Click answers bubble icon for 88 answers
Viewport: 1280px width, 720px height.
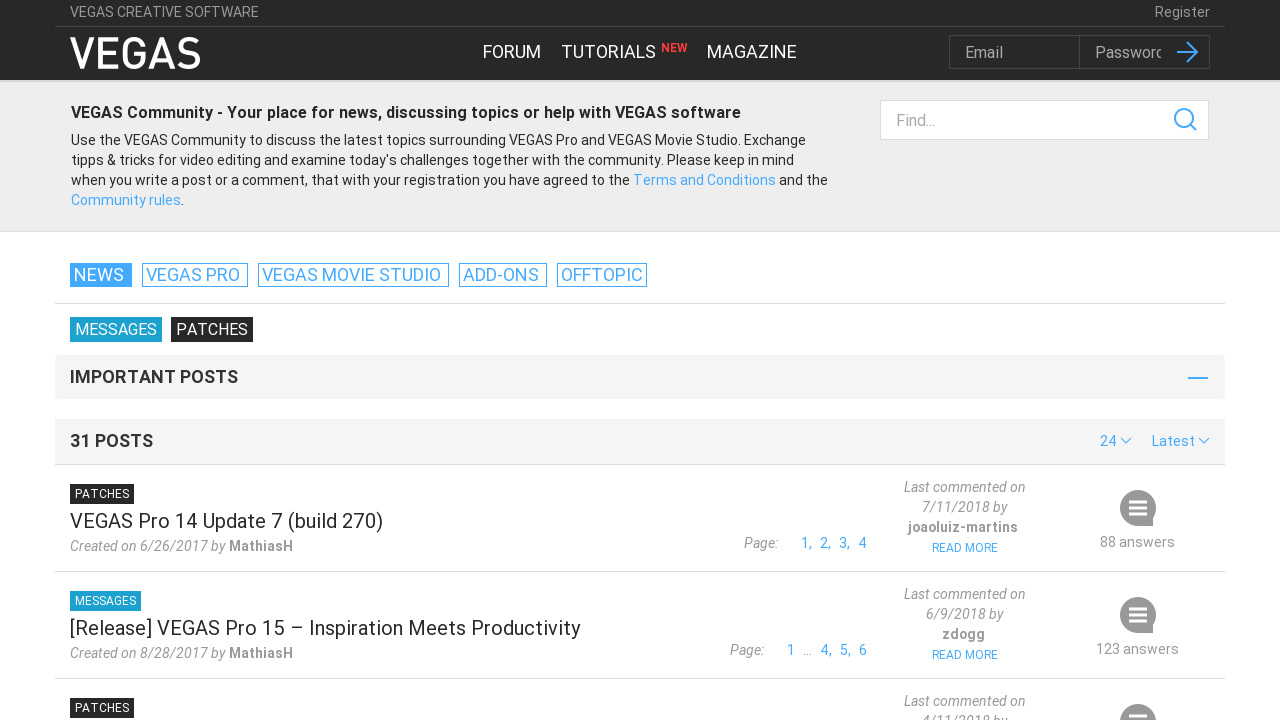(x=1137, y=508)
